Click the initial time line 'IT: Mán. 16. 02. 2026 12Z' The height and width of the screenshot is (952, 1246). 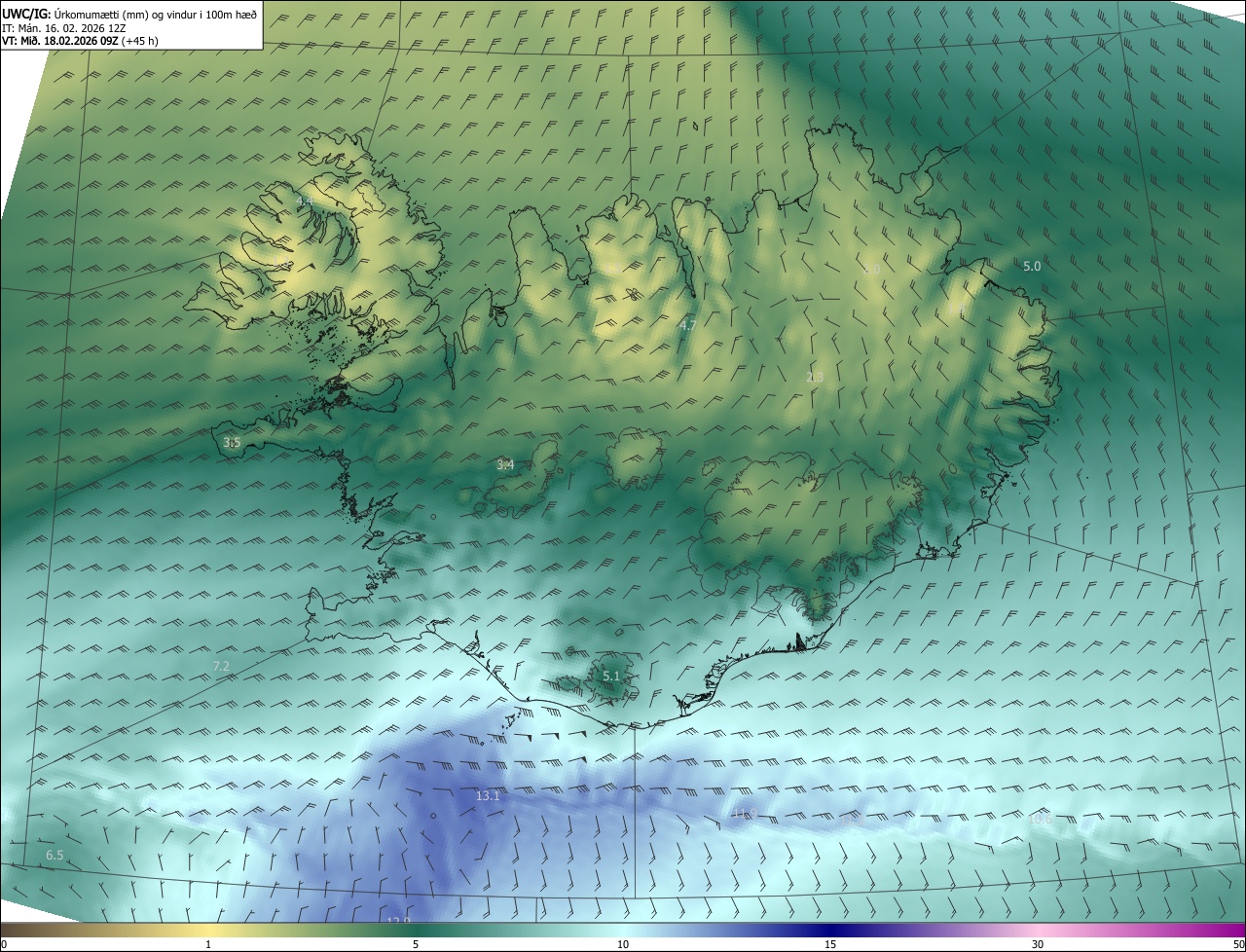(x=65, y=28)
